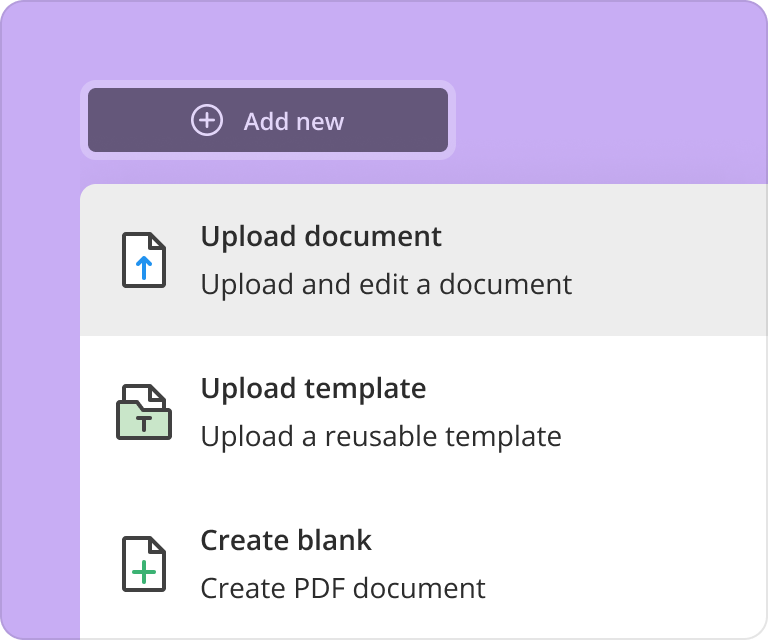Select the Upload template heading
768x640 pixels.
(313, 388)
